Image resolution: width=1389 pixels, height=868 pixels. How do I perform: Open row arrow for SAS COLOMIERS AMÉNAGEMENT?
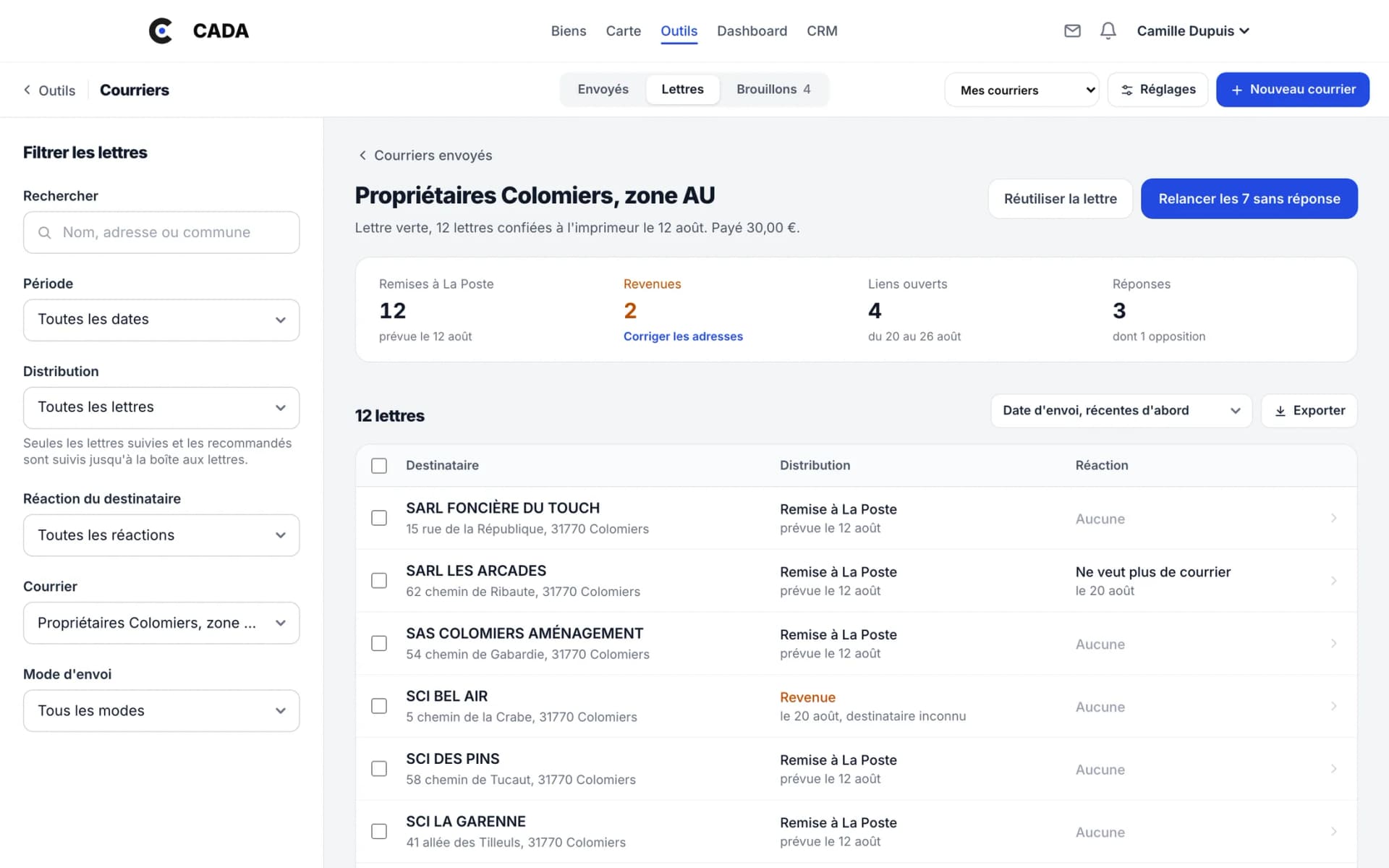coord(1333,643)
